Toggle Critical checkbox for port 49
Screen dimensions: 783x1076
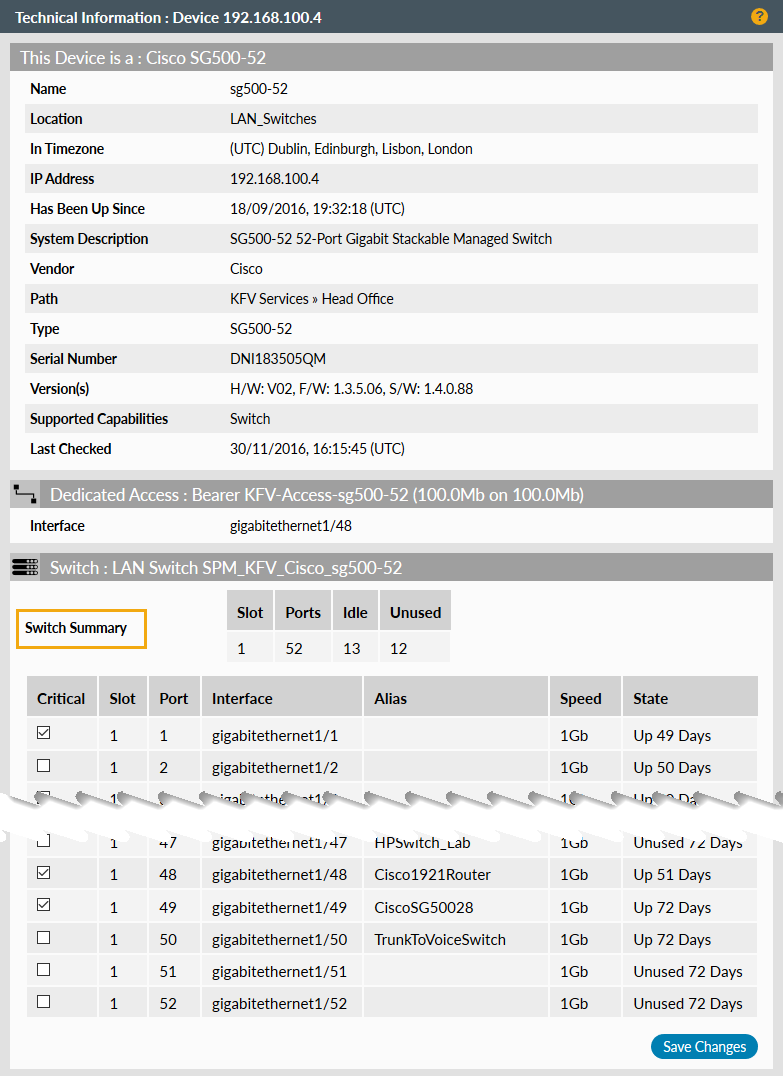tap(43, 906)
